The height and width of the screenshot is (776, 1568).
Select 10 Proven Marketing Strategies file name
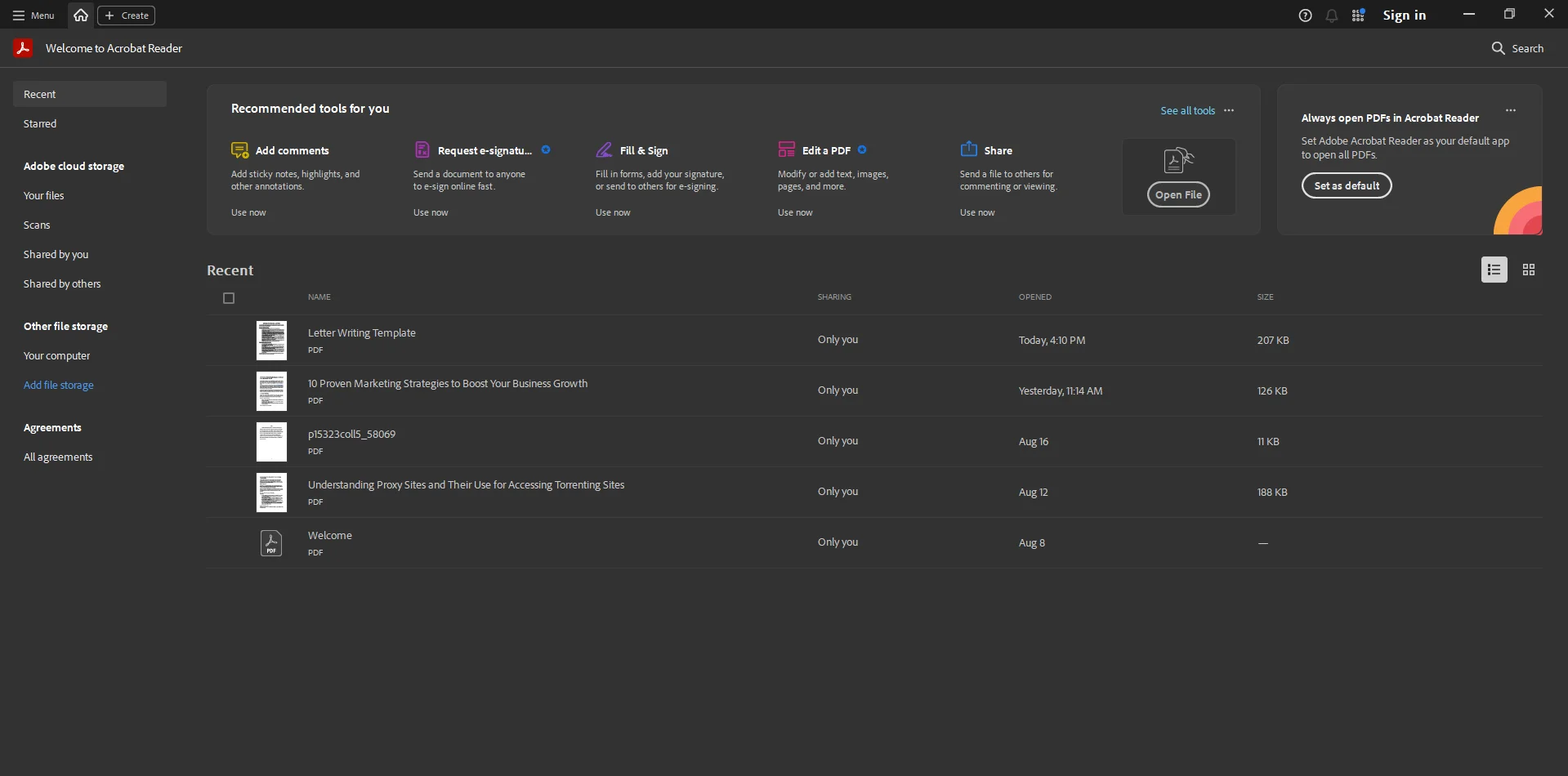coord(447,384)
